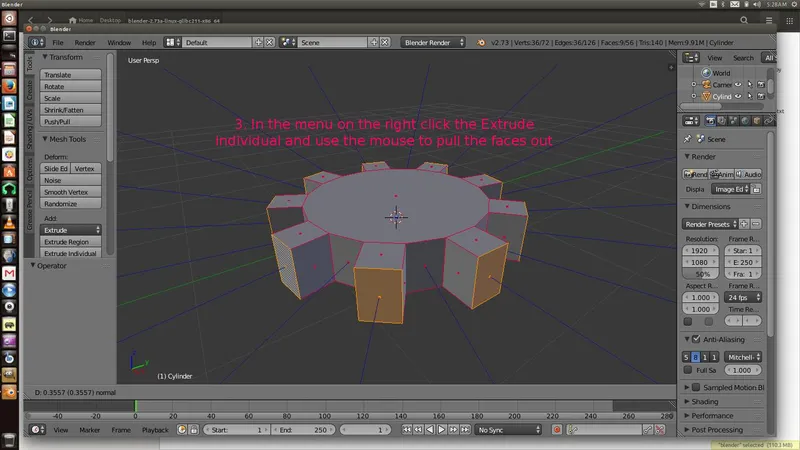800x450 pixels.
Task: Expand the Shading panel
Action: point(705,401)
